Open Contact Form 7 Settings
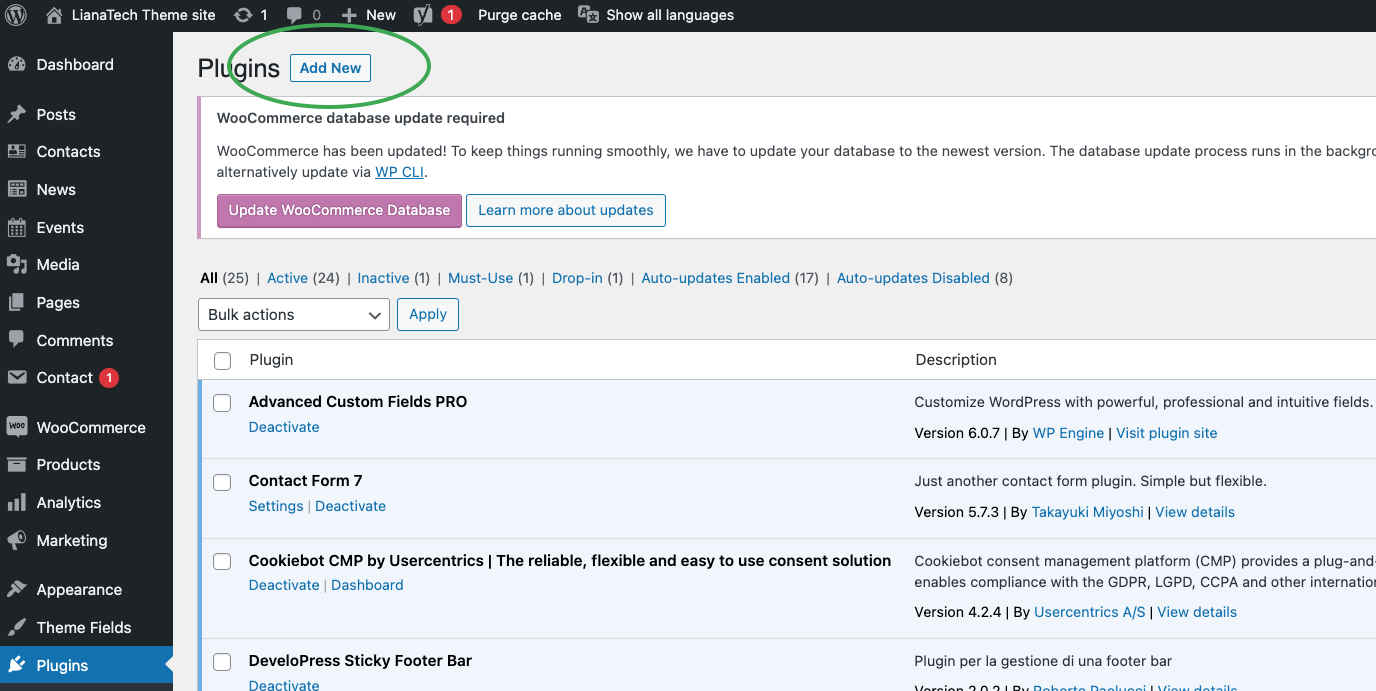1376x691 pixels. [276, 506]
